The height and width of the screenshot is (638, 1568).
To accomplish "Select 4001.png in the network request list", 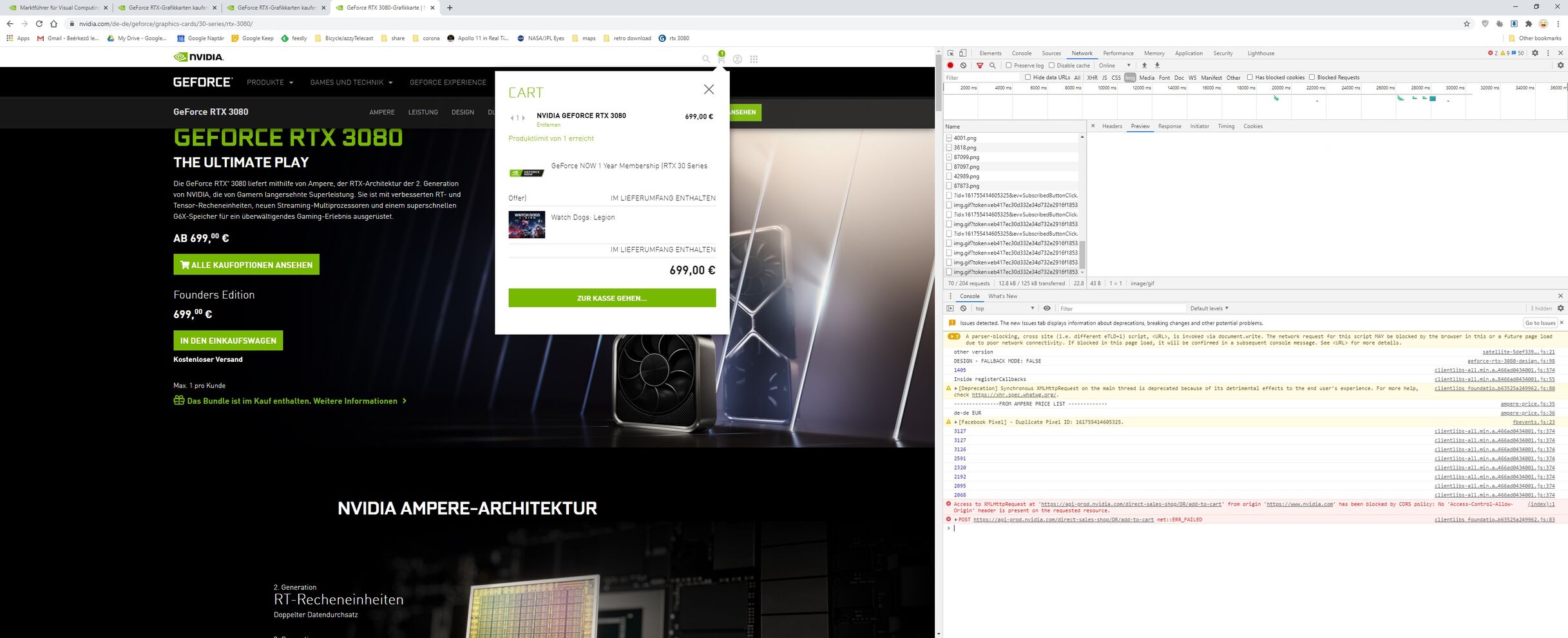I will click(1011, 138).
